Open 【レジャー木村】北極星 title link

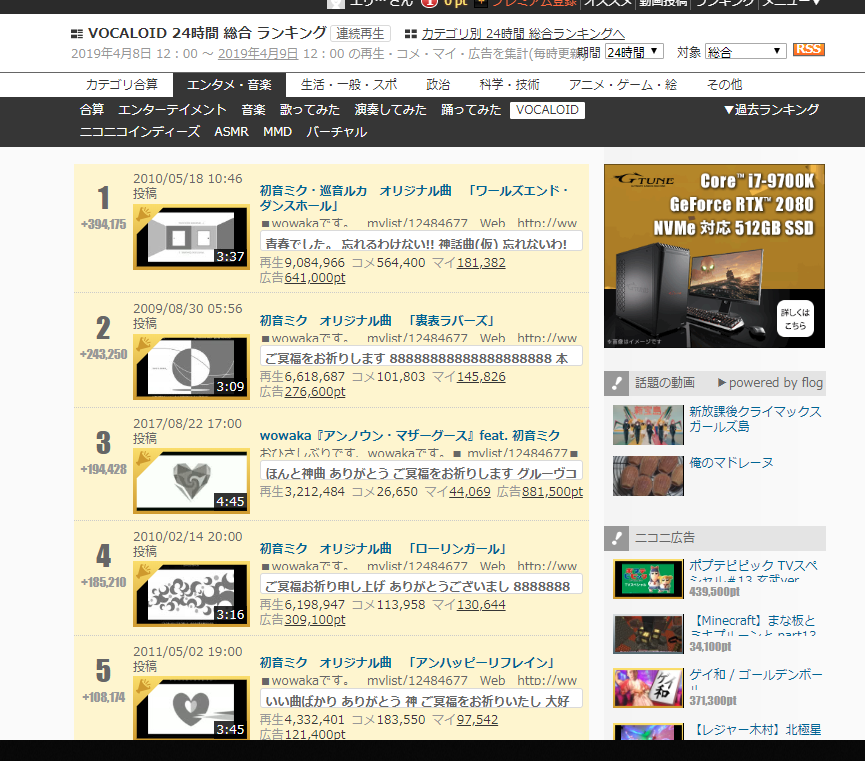tap(755, 730)
